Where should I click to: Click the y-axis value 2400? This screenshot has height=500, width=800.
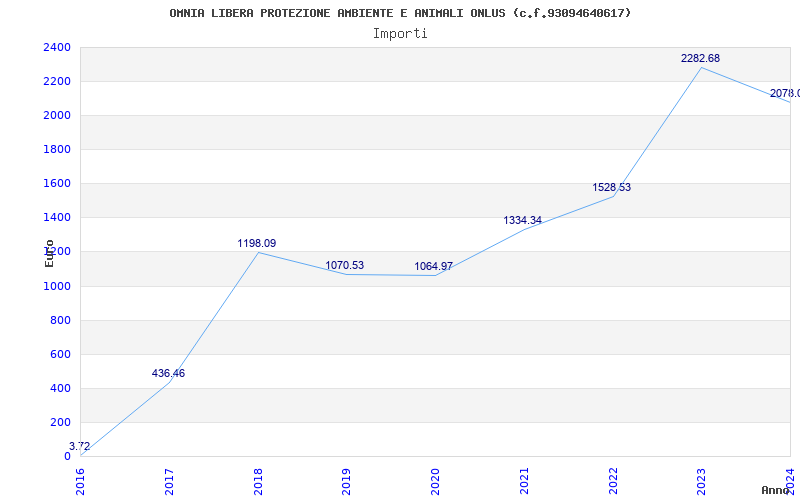pos(57,47)
